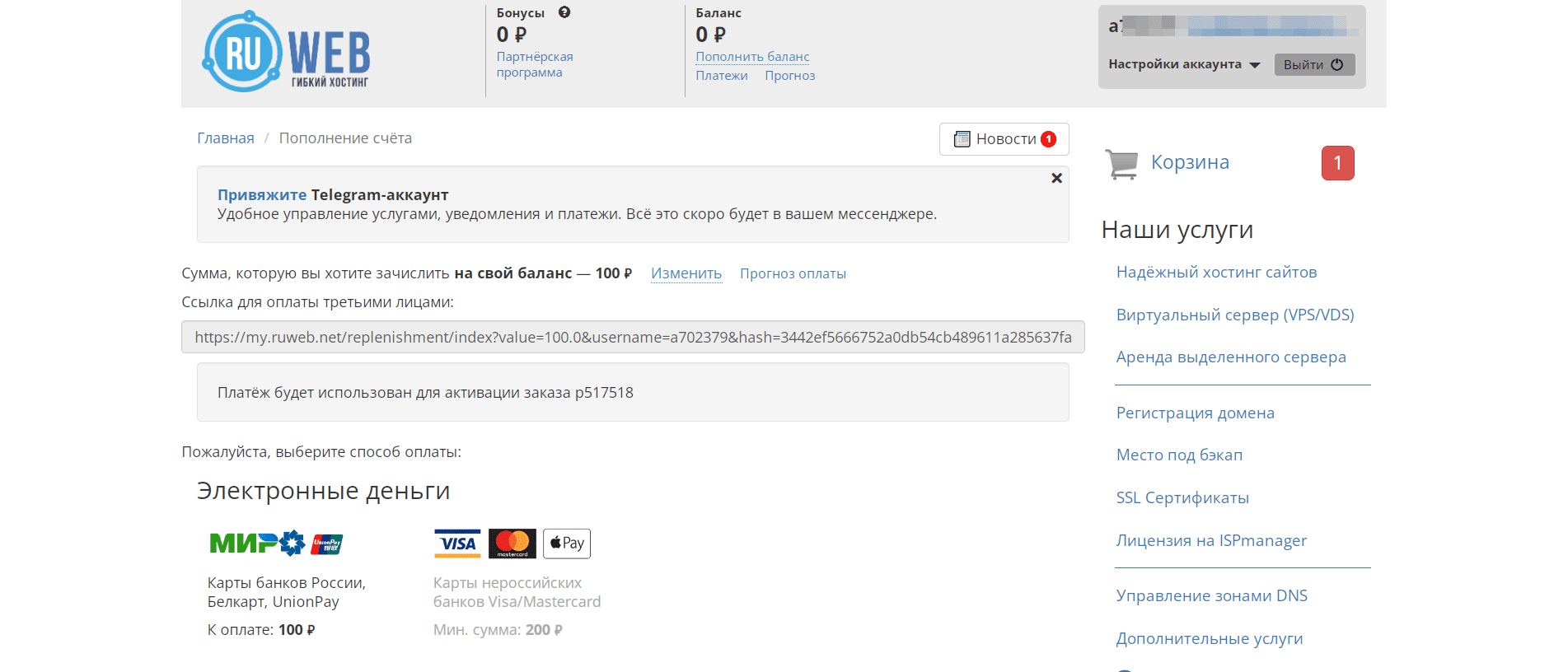Choose the Apple Pay icon
Image resolution: width=1568 pixels, height=672 pixels.
567,544
